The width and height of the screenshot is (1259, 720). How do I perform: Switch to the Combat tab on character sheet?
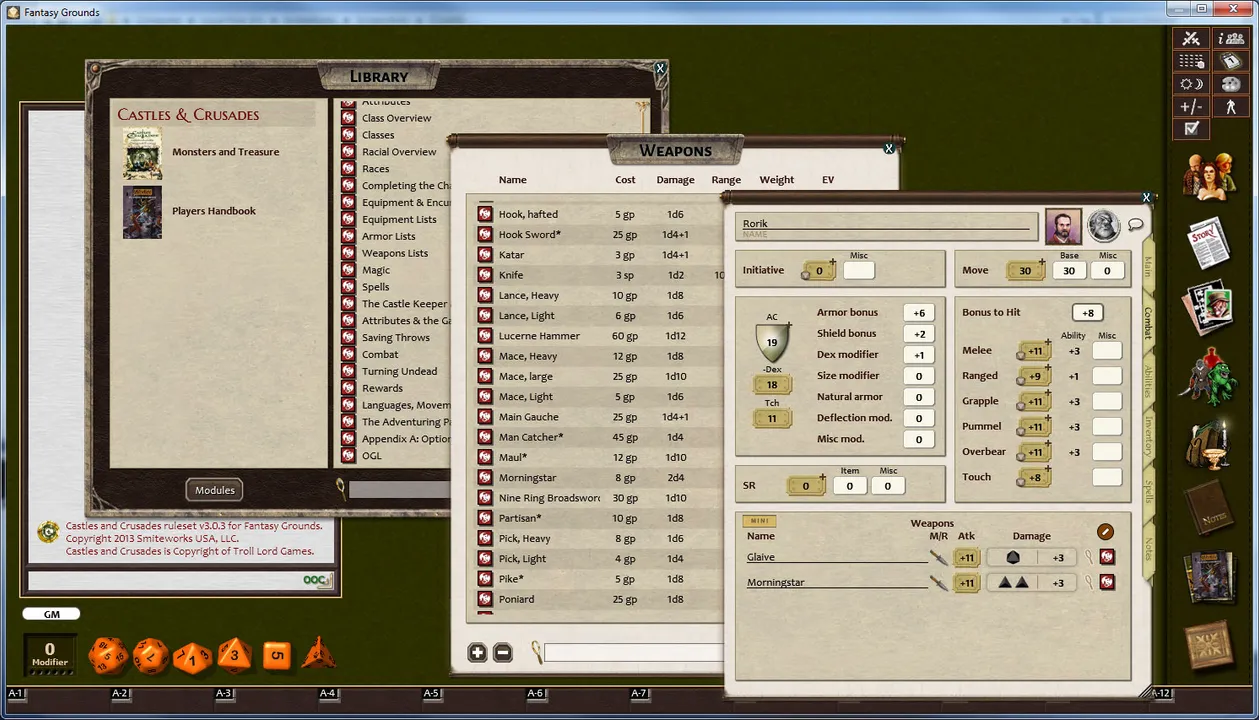tap(1148, 323)
